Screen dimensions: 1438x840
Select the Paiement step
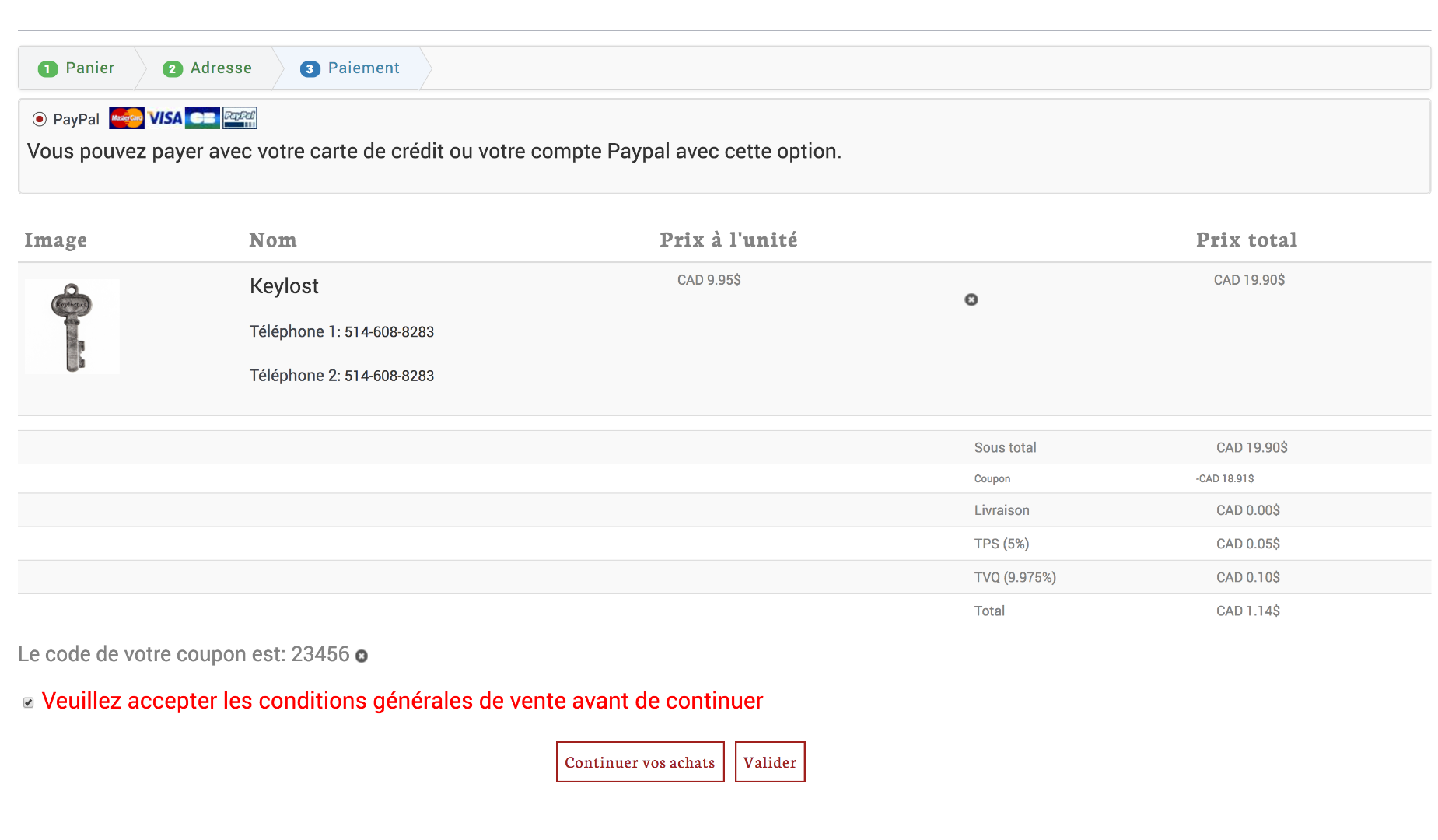(351, 68)
